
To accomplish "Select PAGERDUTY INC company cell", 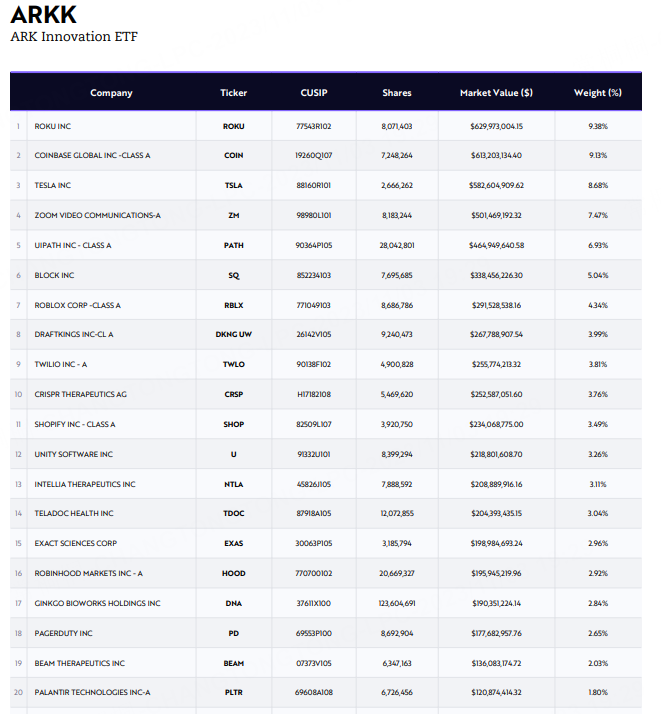I will (112, 633).
